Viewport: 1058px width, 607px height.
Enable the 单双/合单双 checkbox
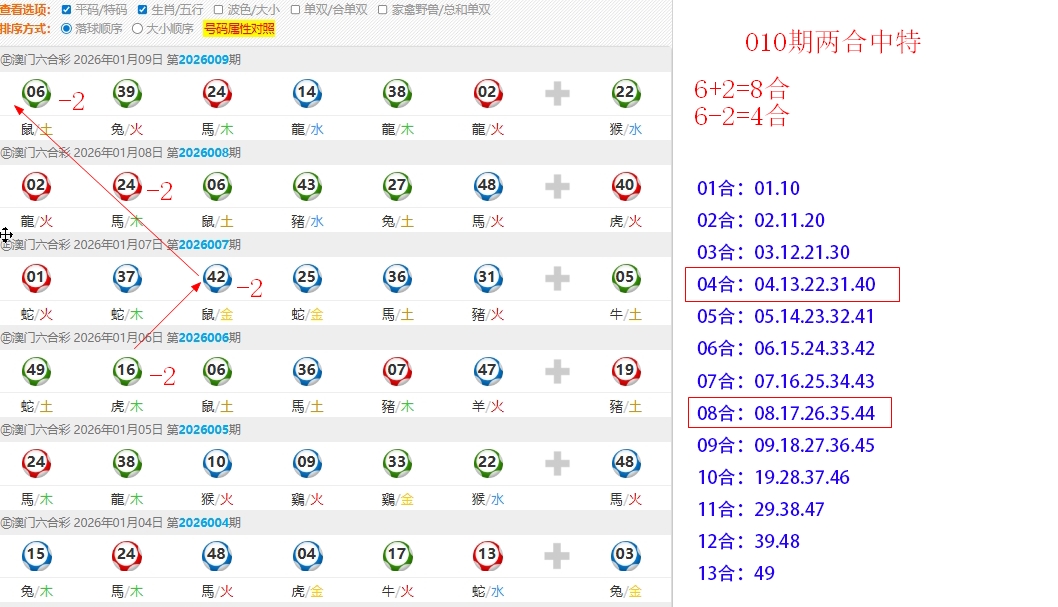(296, 10)
